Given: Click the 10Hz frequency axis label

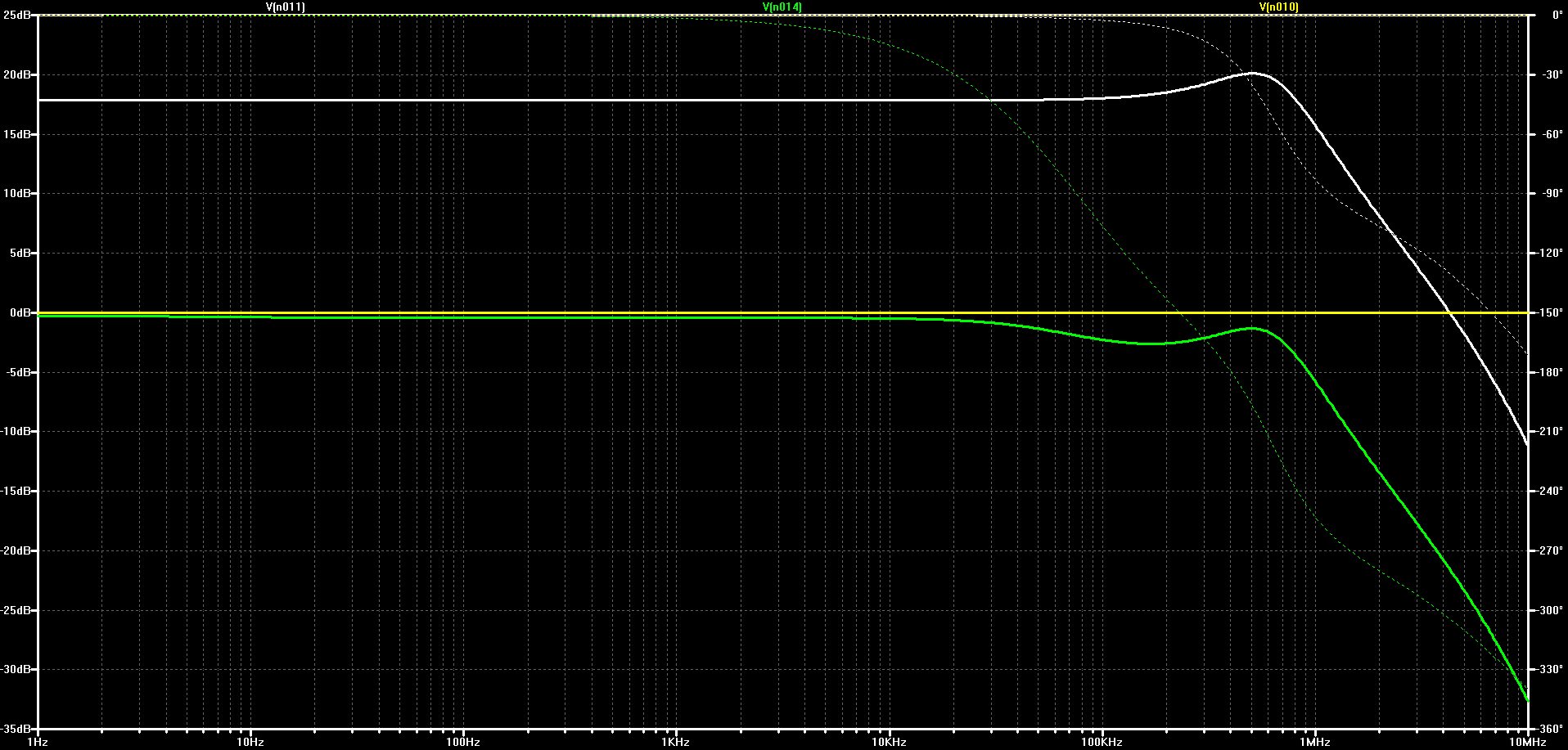Looking at the screenshot, I should (x=250, y=742).
